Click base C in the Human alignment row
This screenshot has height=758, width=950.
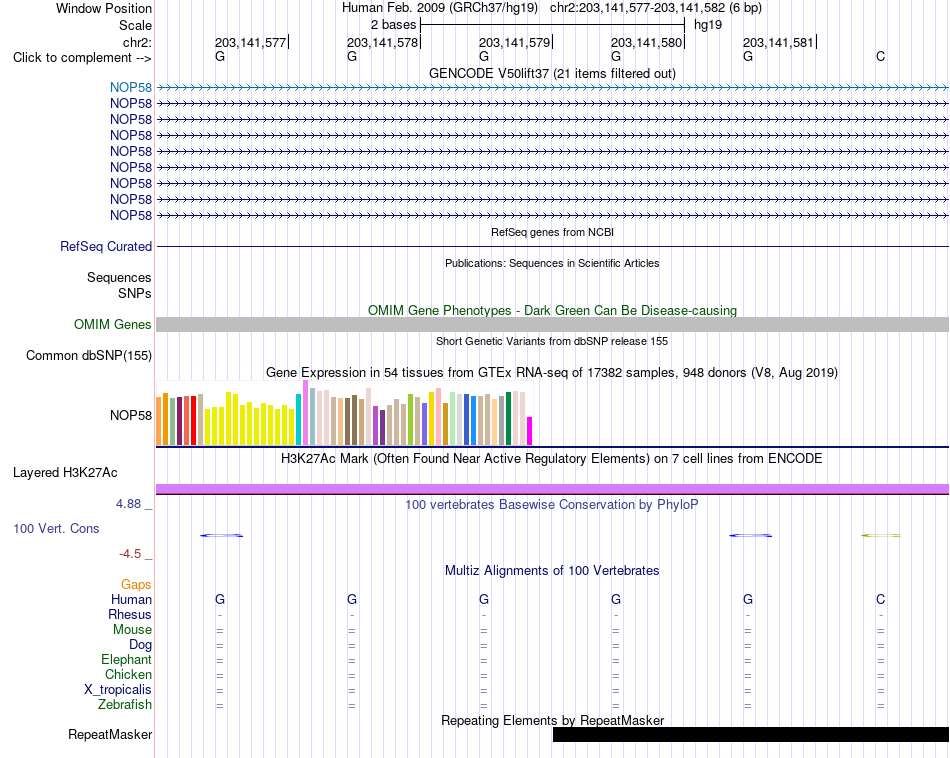click(x=880, y=599)
